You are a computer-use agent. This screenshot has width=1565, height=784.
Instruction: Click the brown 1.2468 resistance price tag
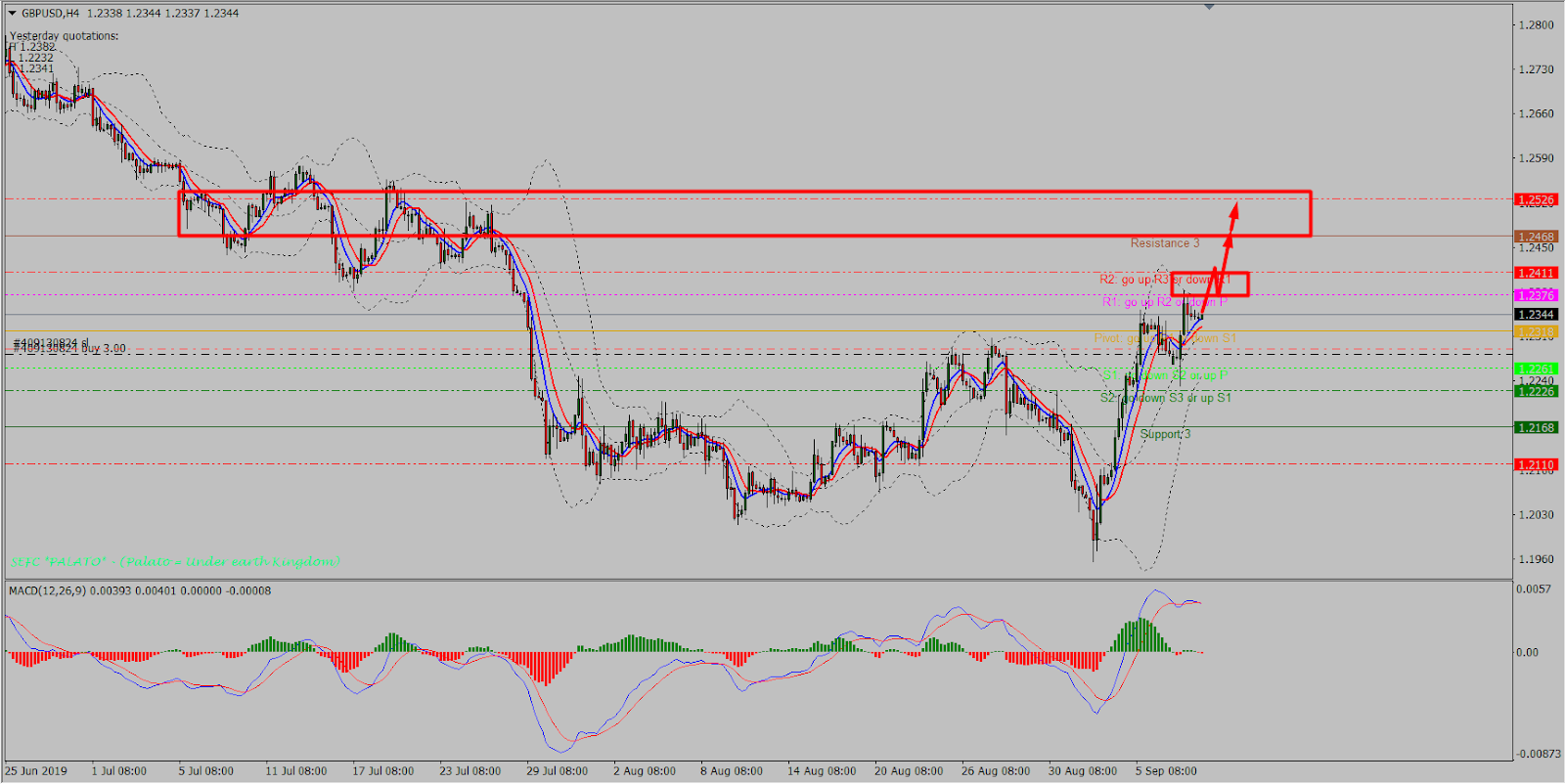pos(1535,237)
